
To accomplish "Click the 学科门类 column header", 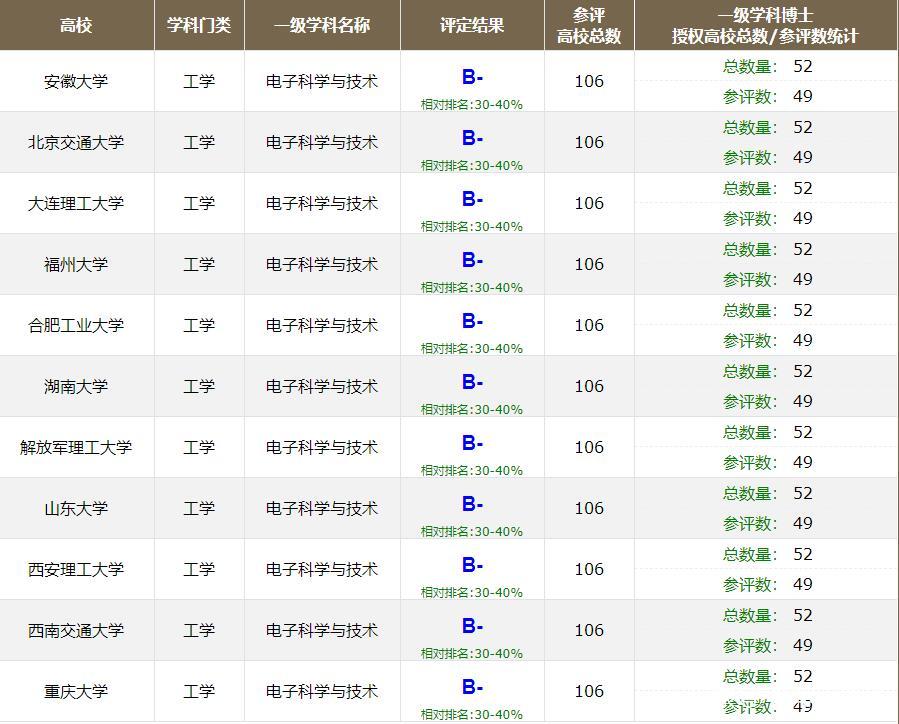I will click(199, 25).
